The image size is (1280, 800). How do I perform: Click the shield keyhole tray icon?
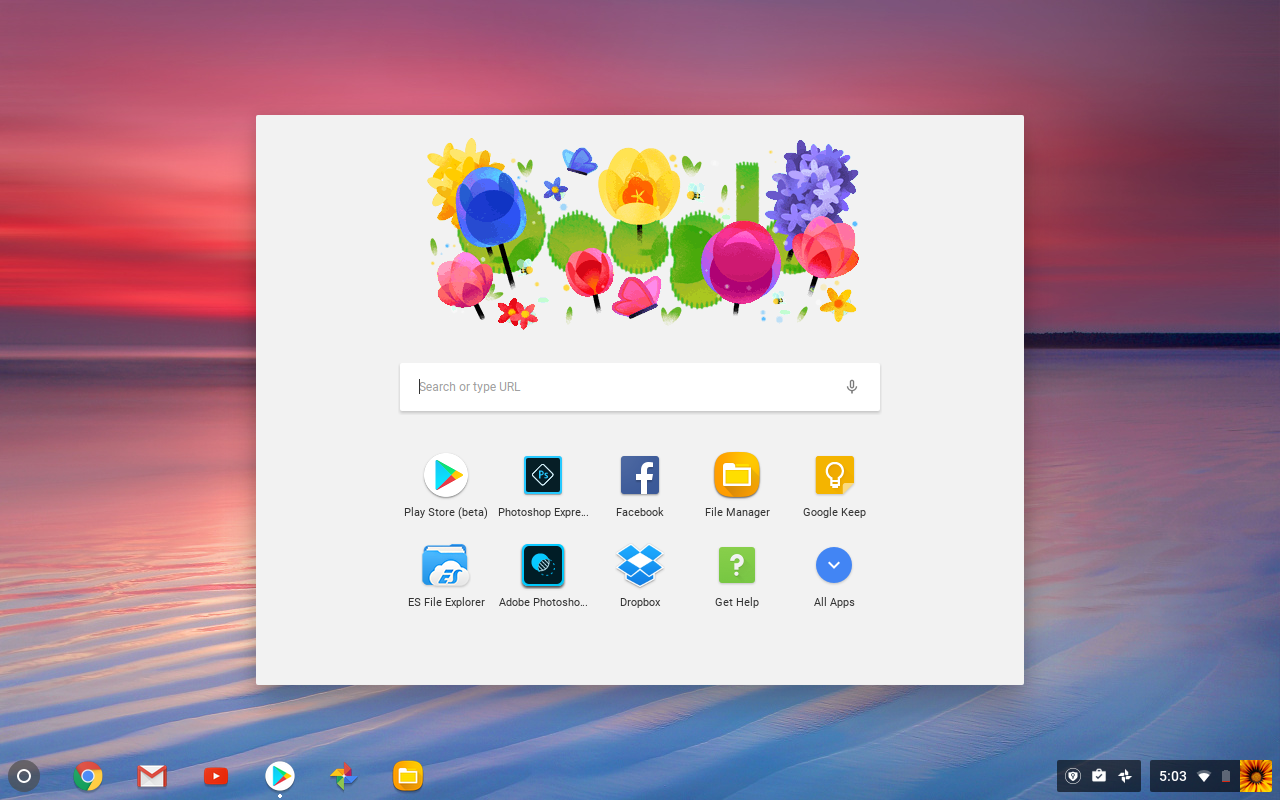pos(1073,776)
